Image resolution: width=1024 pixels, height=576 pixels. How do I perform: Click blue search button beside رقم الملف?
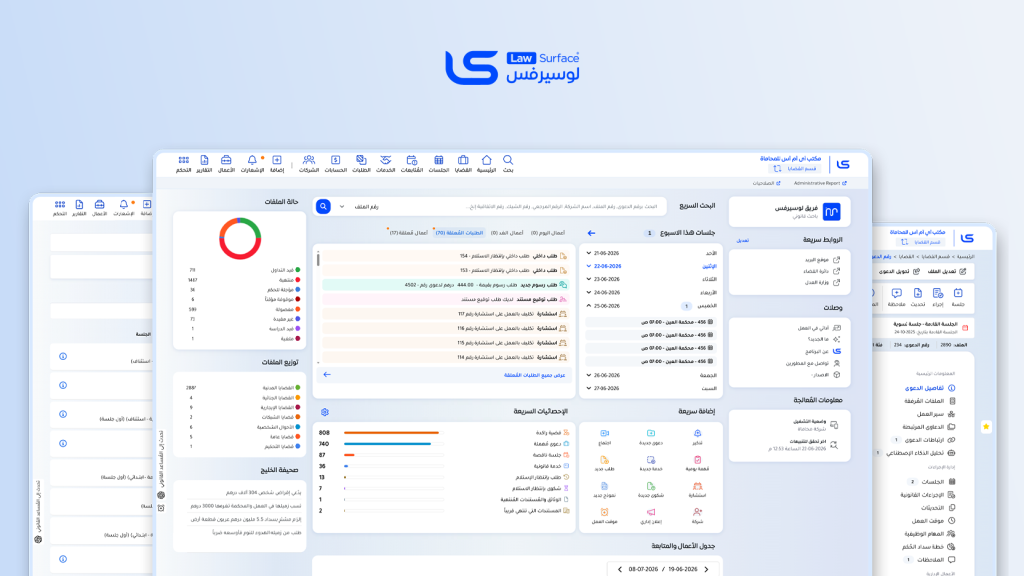coord(323,206)
